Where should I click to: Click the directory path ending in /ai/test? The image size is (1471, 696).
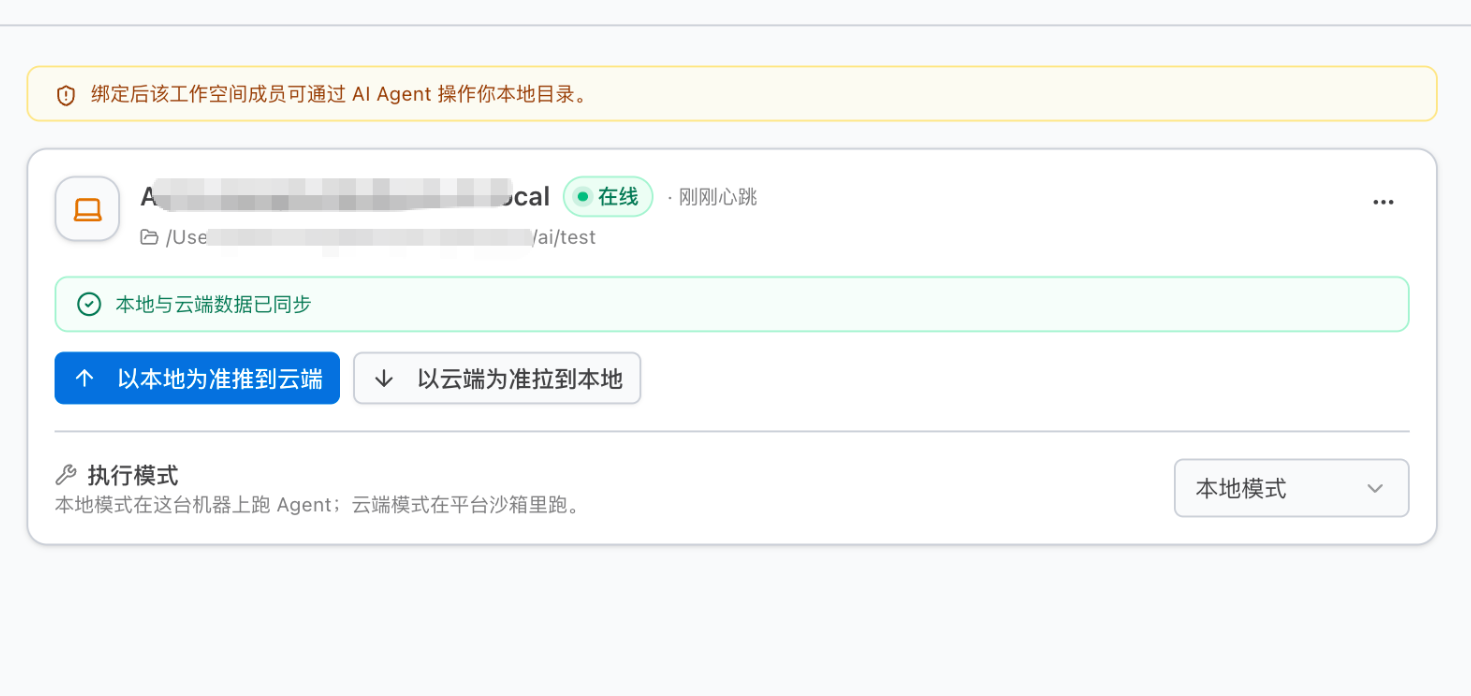380,237
